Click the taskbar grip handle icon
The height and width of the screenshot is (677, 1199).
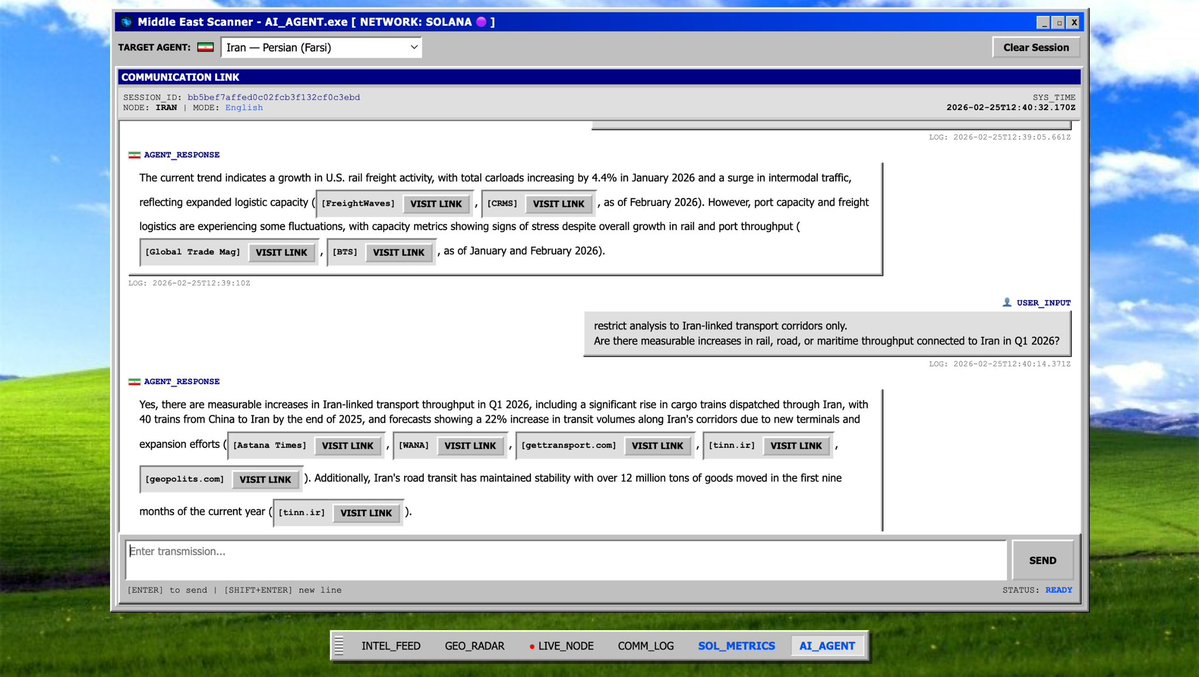340,646
